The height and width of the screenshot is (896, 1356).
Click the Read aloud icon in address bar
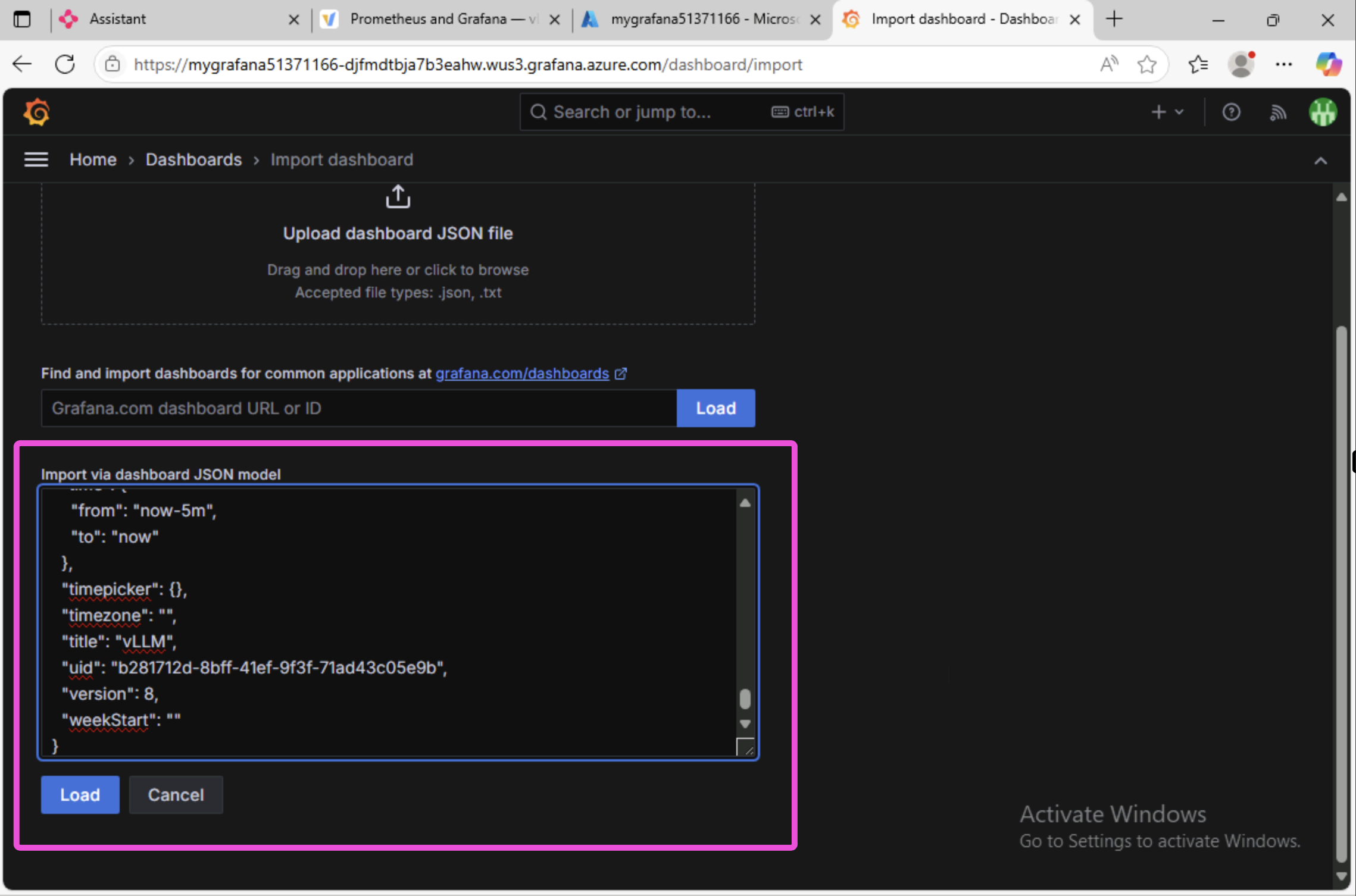pyautogui.click(x=1108, y=64)
